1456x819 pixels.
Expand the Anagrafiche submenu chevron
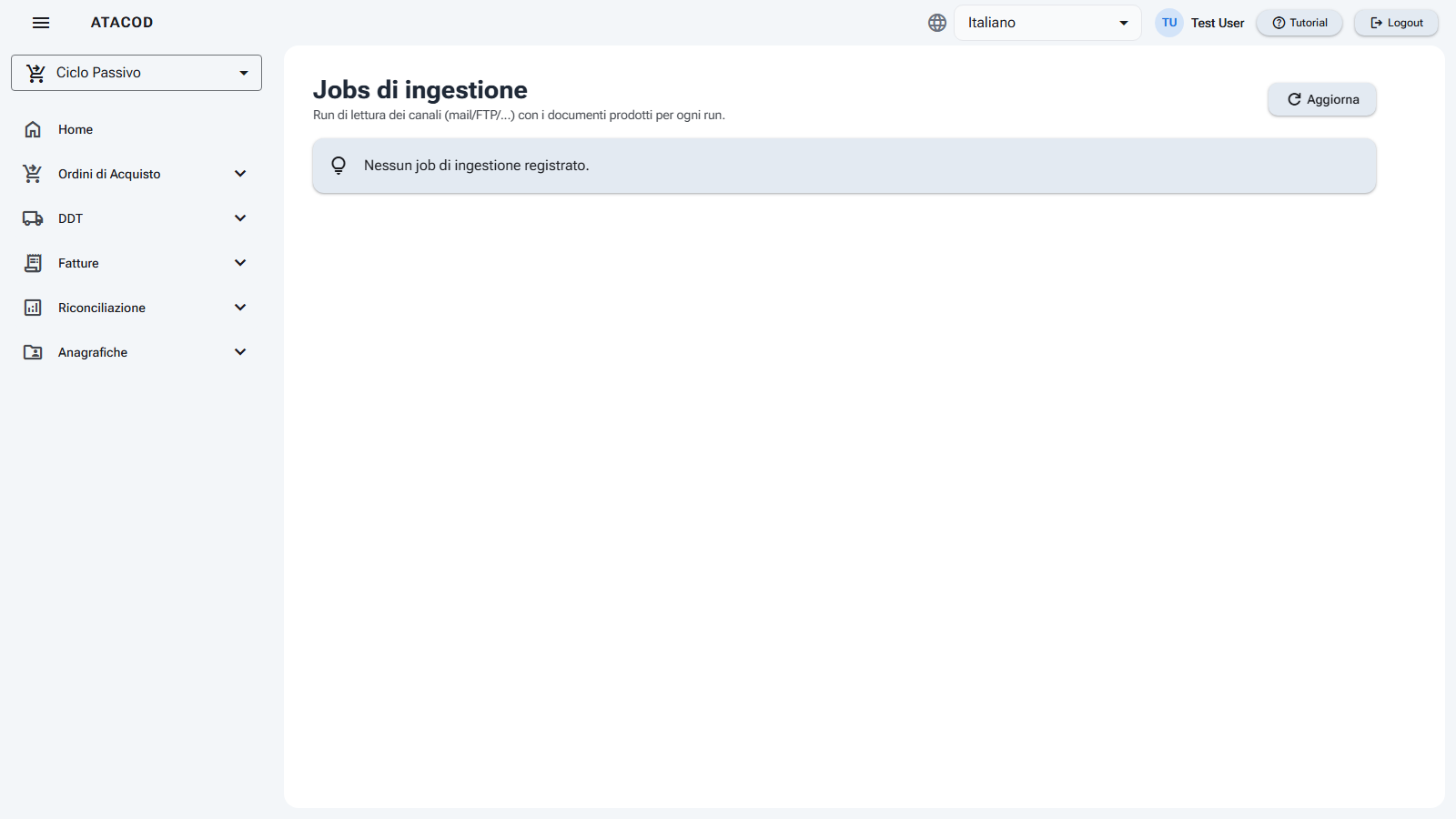(x=240, y=352)
